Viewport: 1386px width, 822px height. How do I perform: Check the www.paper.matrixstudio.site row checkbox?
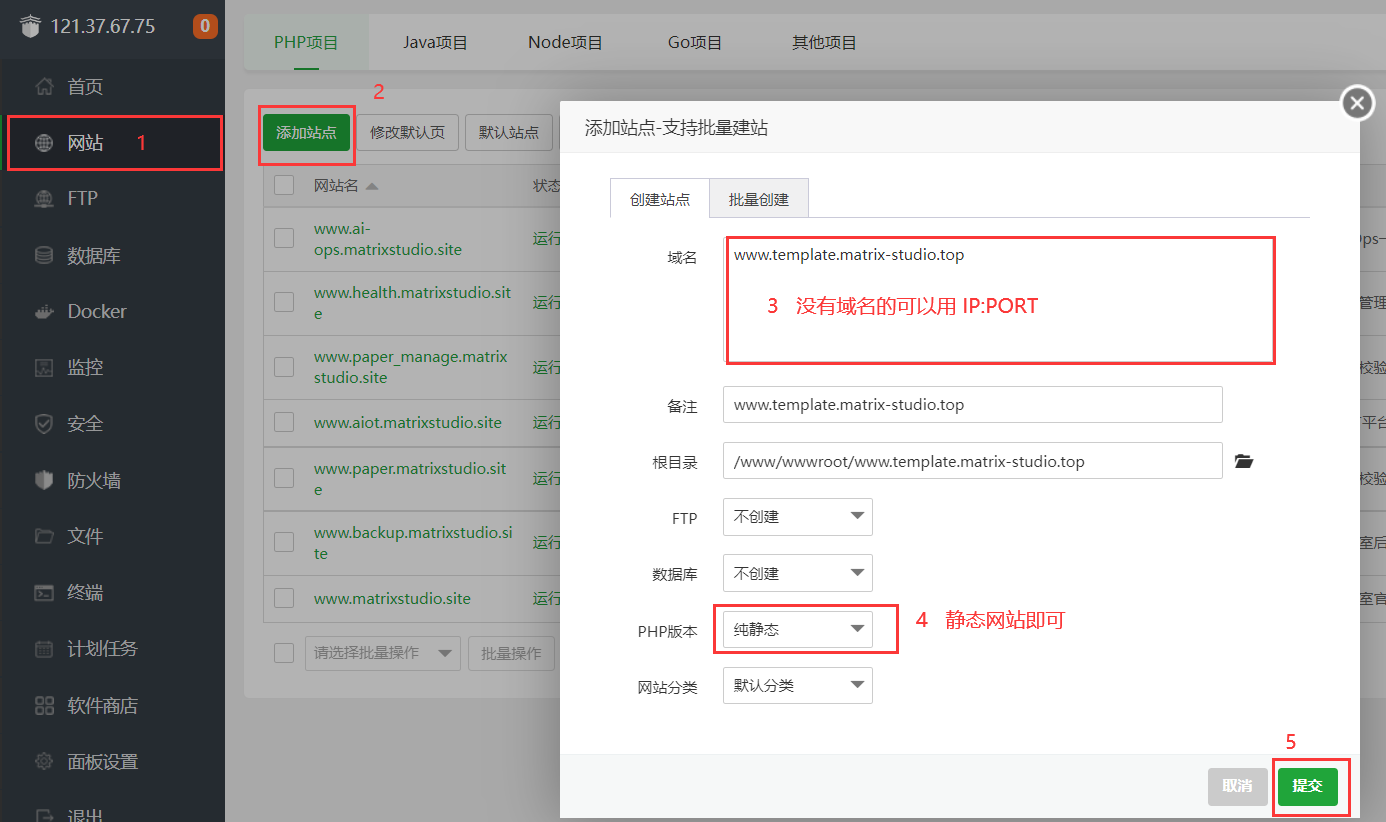click(x=284, y=478)
